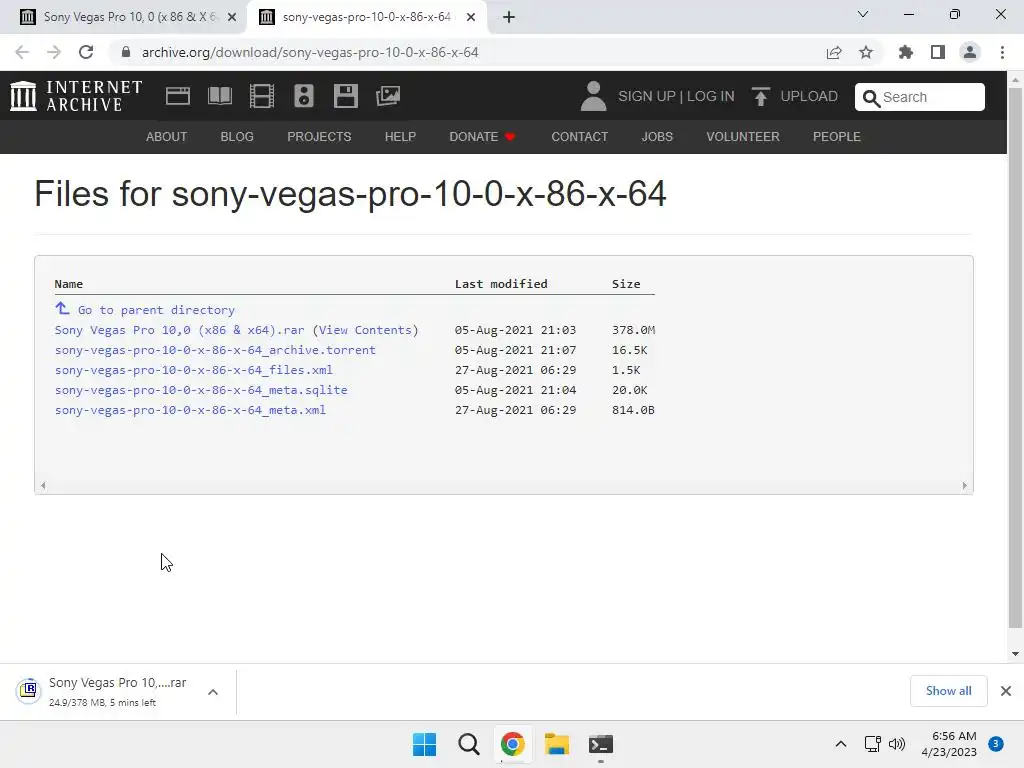Open the ABOUT menu item
The height and width of the screenshot is (768, 1024).
(x=167, y=136)
